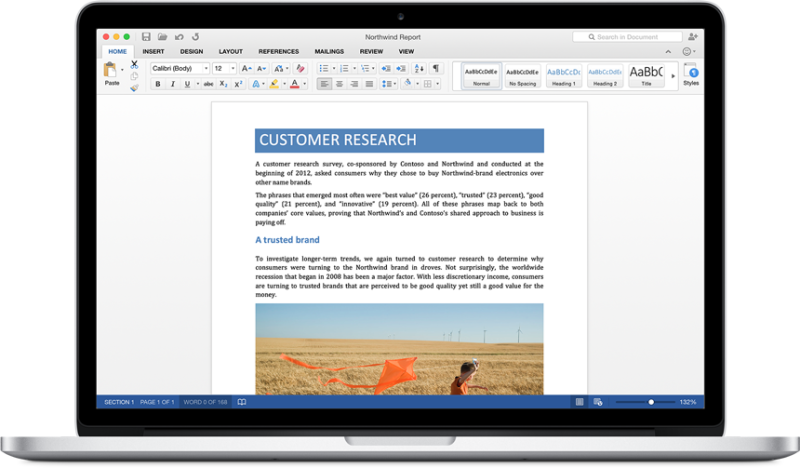
Task: Click the decrease indent icon
Action: point(386,68)
